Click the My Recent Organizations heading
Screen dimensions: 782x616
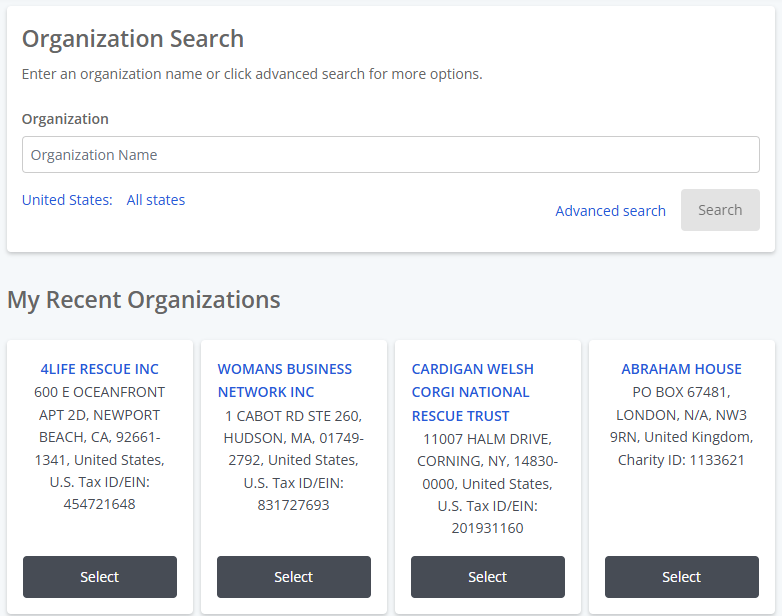[x=144, y=300]
